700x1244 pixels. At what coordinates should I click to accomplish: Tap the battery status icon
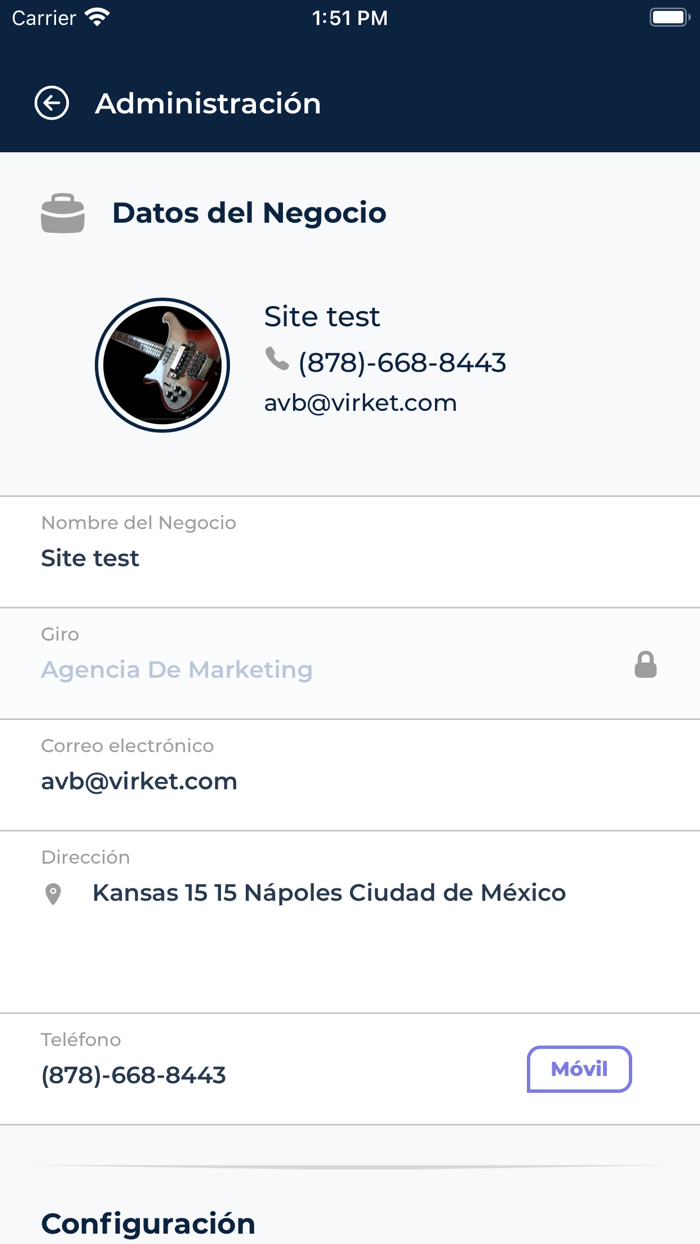pos(667,17)
